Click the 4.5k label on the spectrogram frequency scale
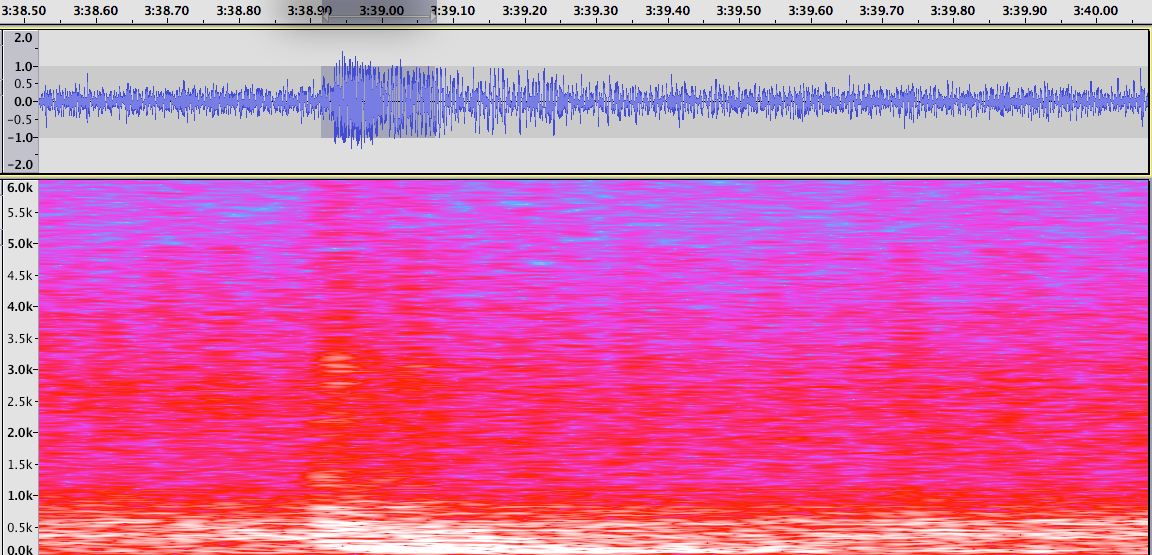 [x=19, y=275]
